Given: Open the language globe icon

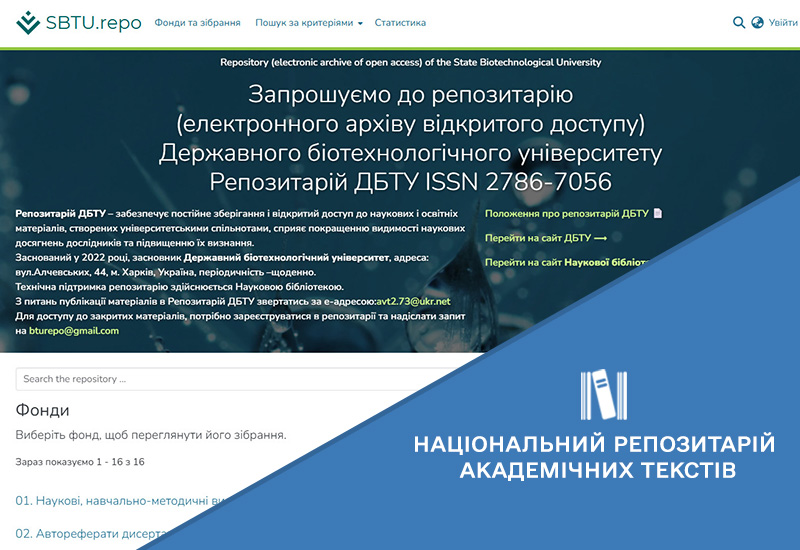Looking at the screenshot, I should (758, 22).
